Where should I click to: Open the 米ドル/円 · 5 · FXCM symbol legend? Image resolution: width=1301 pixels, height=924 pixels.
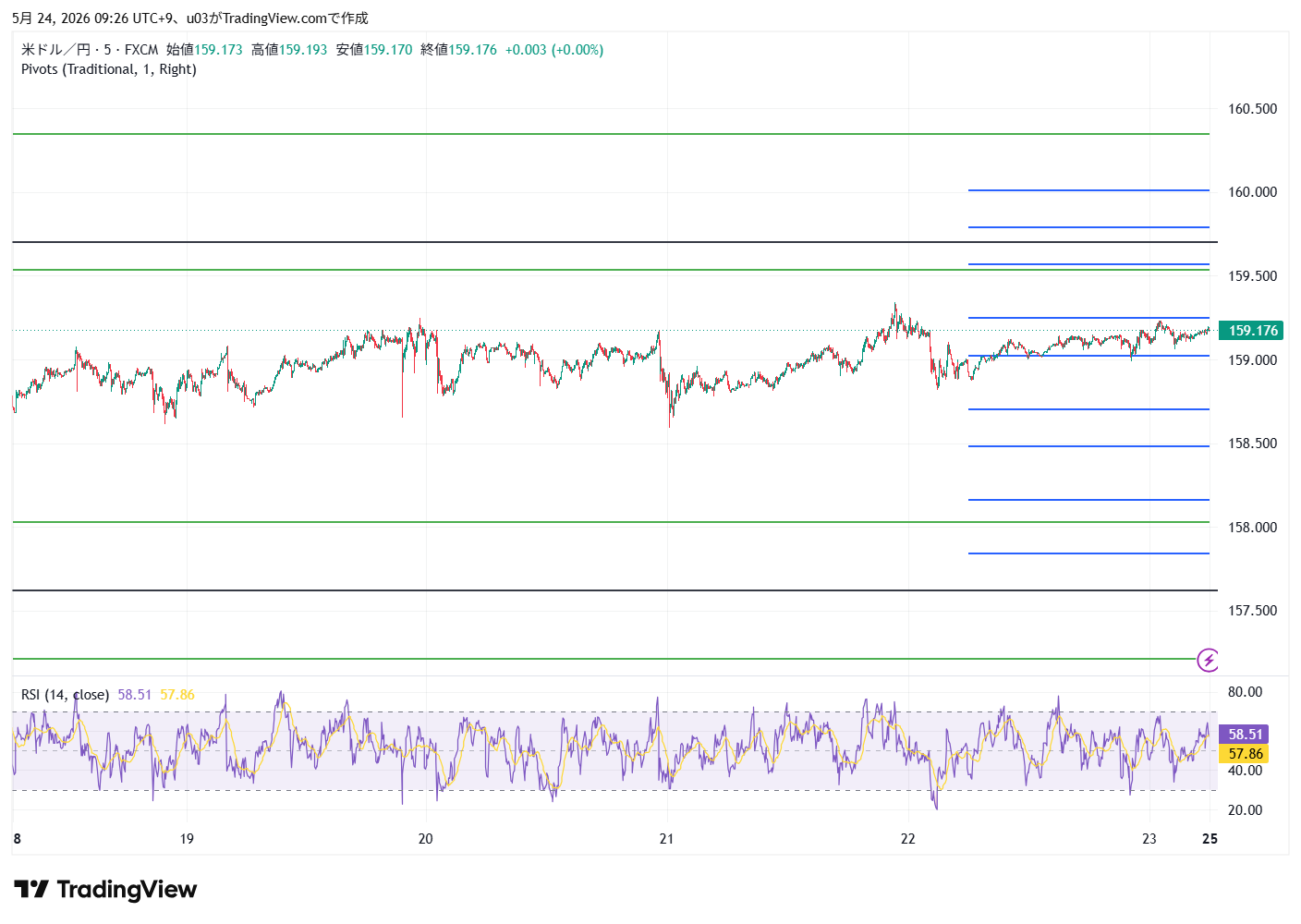[90, 50]
